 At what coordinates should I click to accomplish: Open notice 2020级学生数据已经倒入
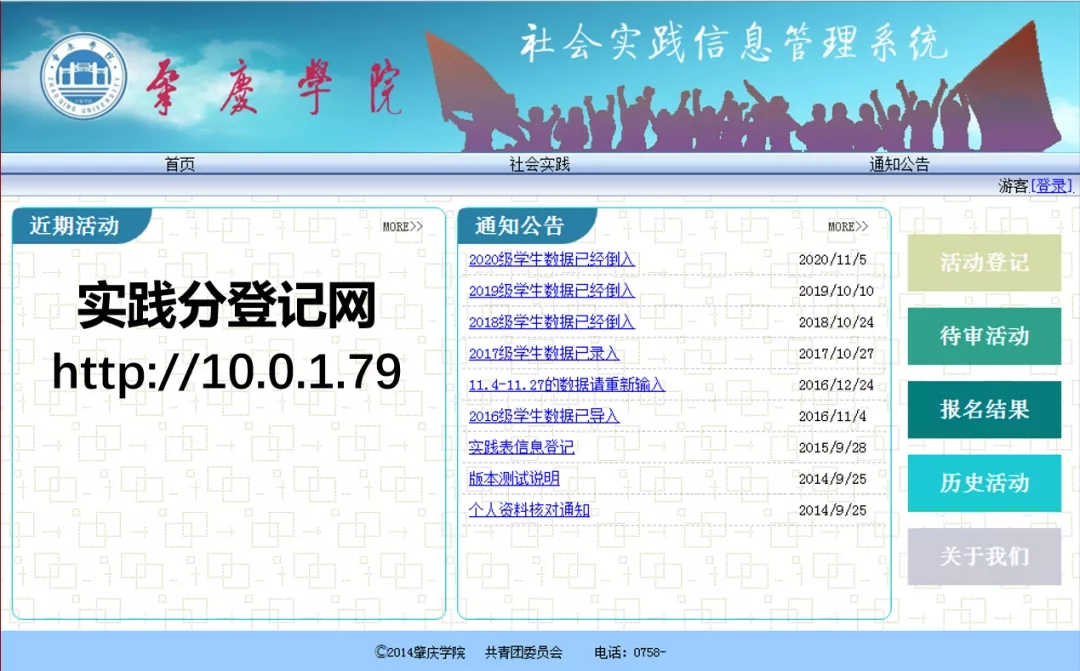[x=551, y=260]
